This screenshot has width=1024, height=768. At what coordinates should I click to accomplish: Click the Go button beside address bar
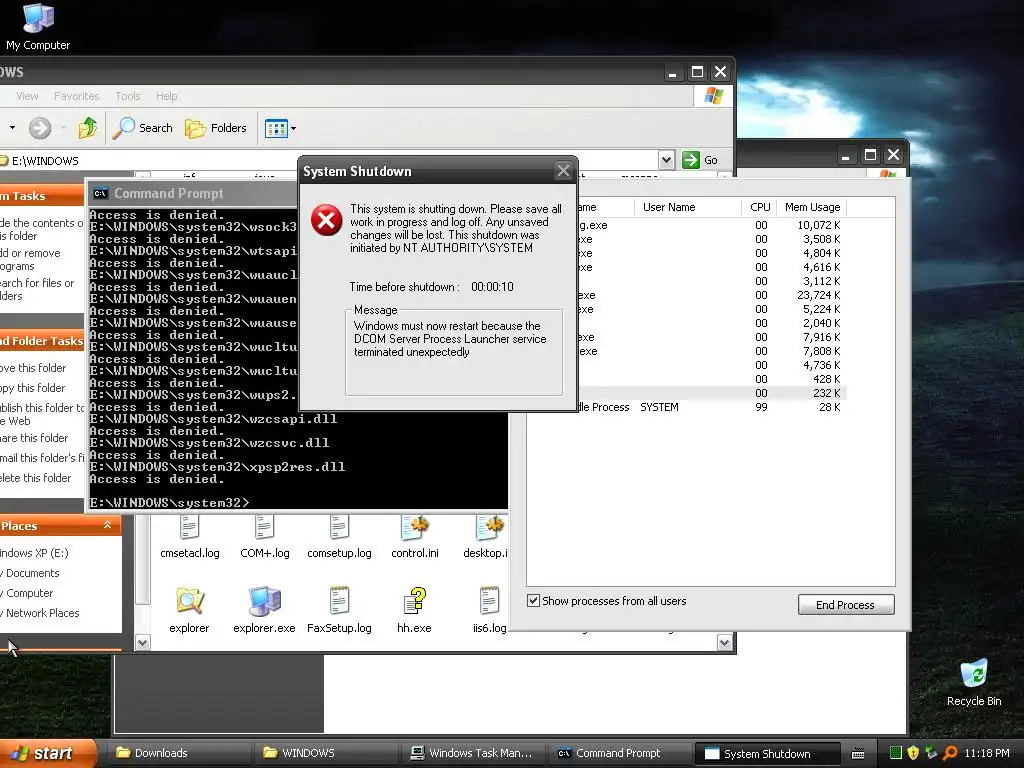(700, 160)
